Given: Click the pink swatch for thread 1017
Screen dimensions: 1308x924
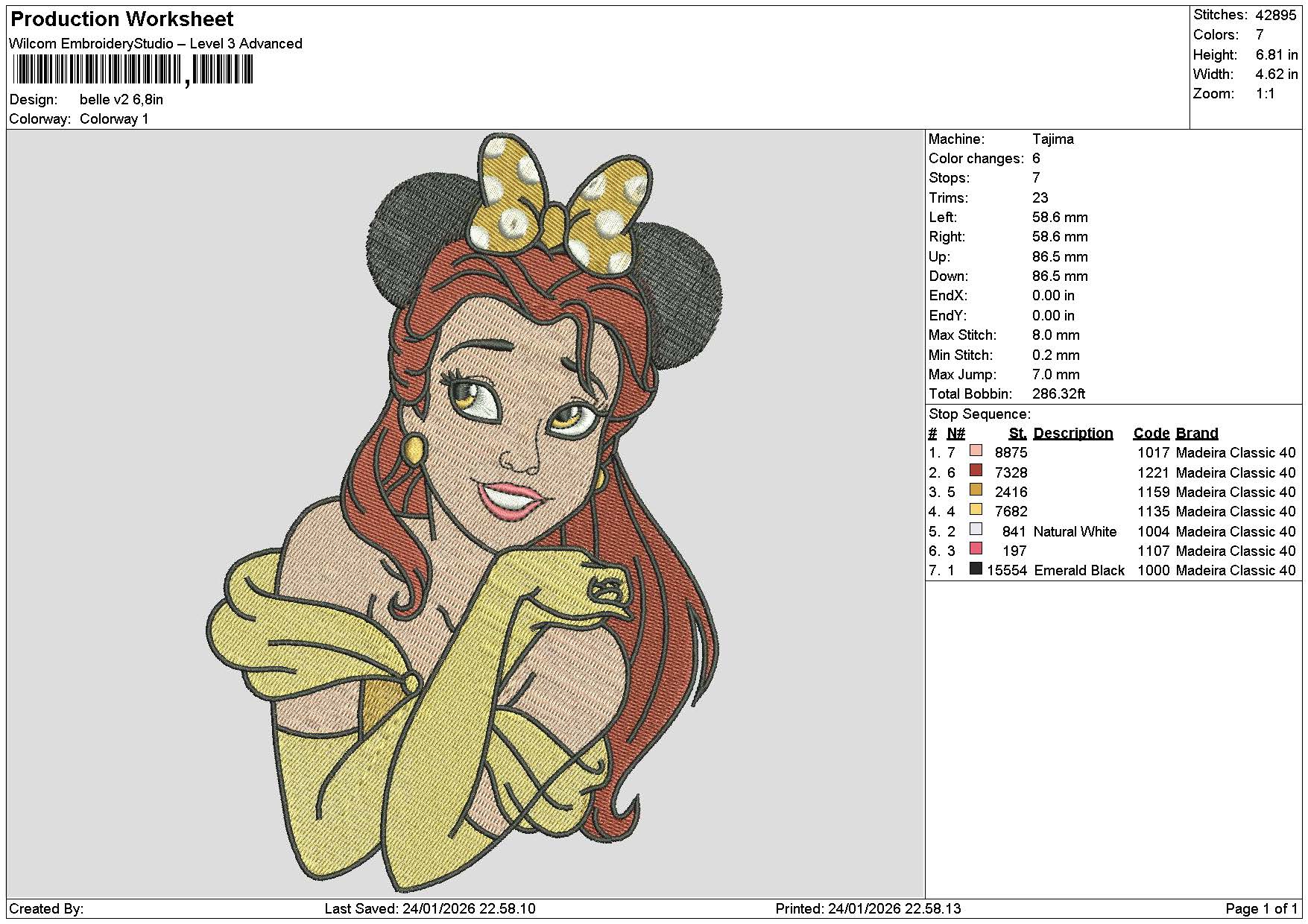Looking at the screenshot, I should pos(976,451).
